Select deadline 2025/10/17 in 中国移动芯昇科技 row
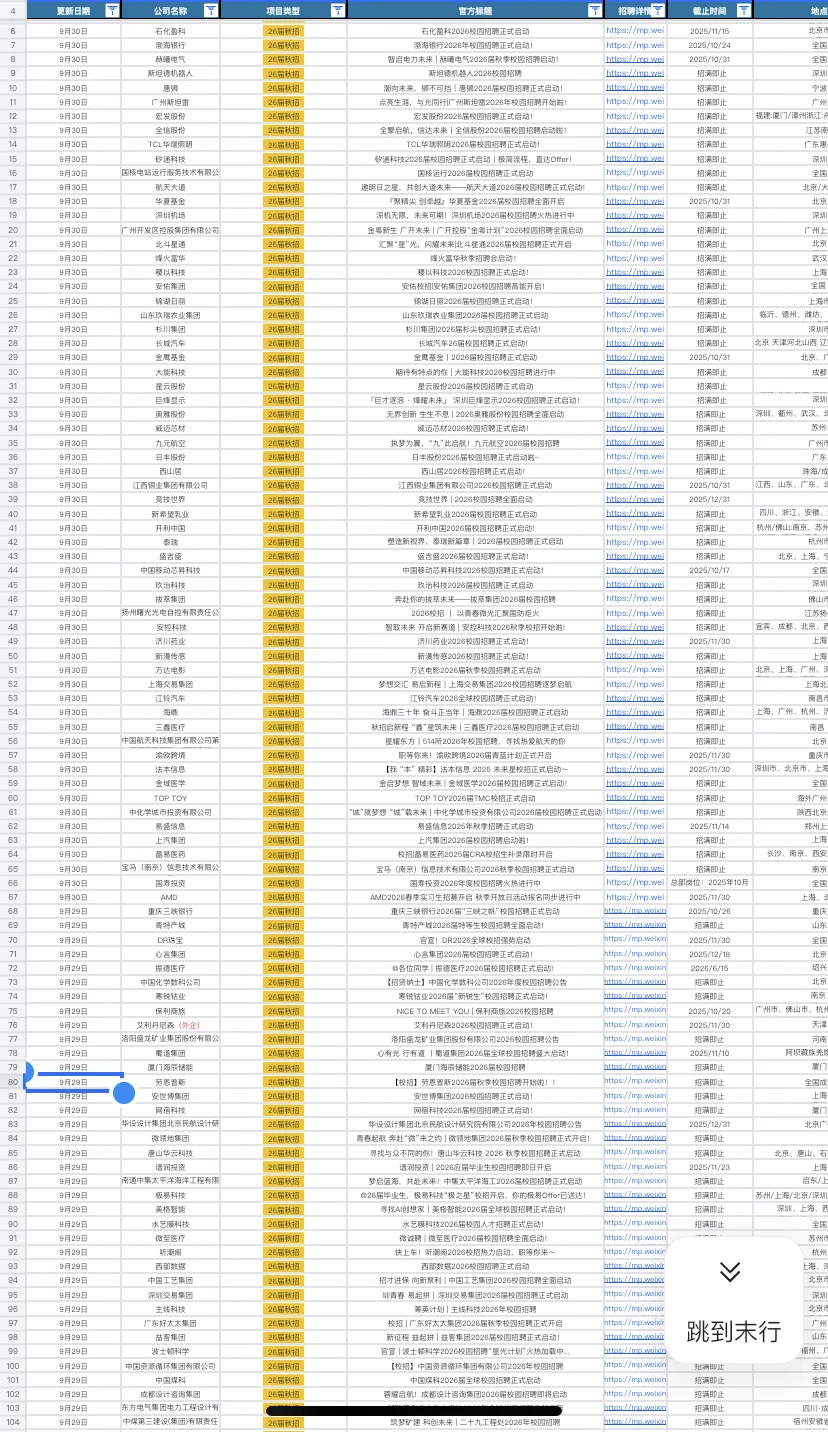The height and width of the screenshot is (1432, 828). coord(710,571)
